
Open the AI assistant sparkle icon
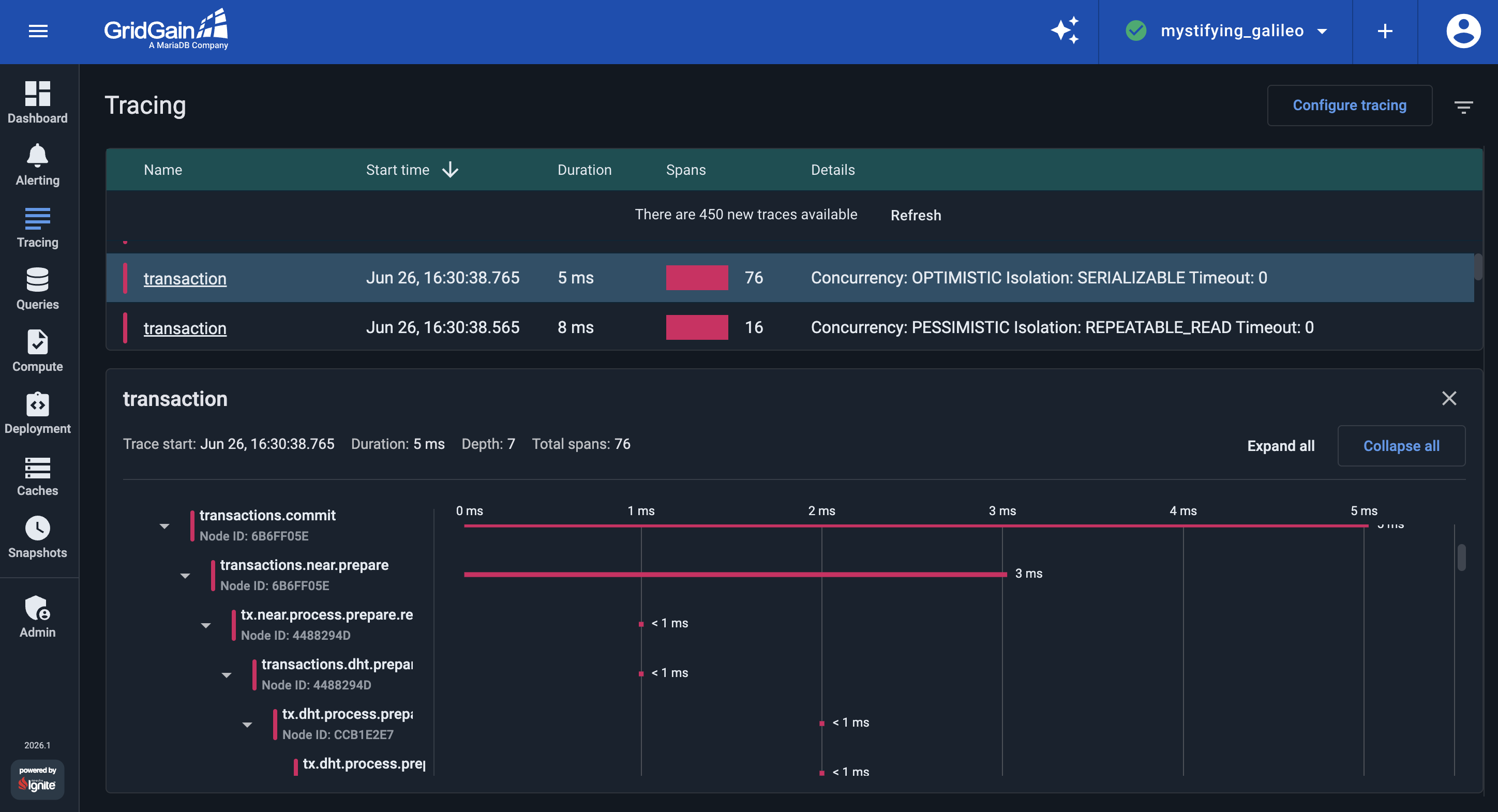(x=1066, y=31)
